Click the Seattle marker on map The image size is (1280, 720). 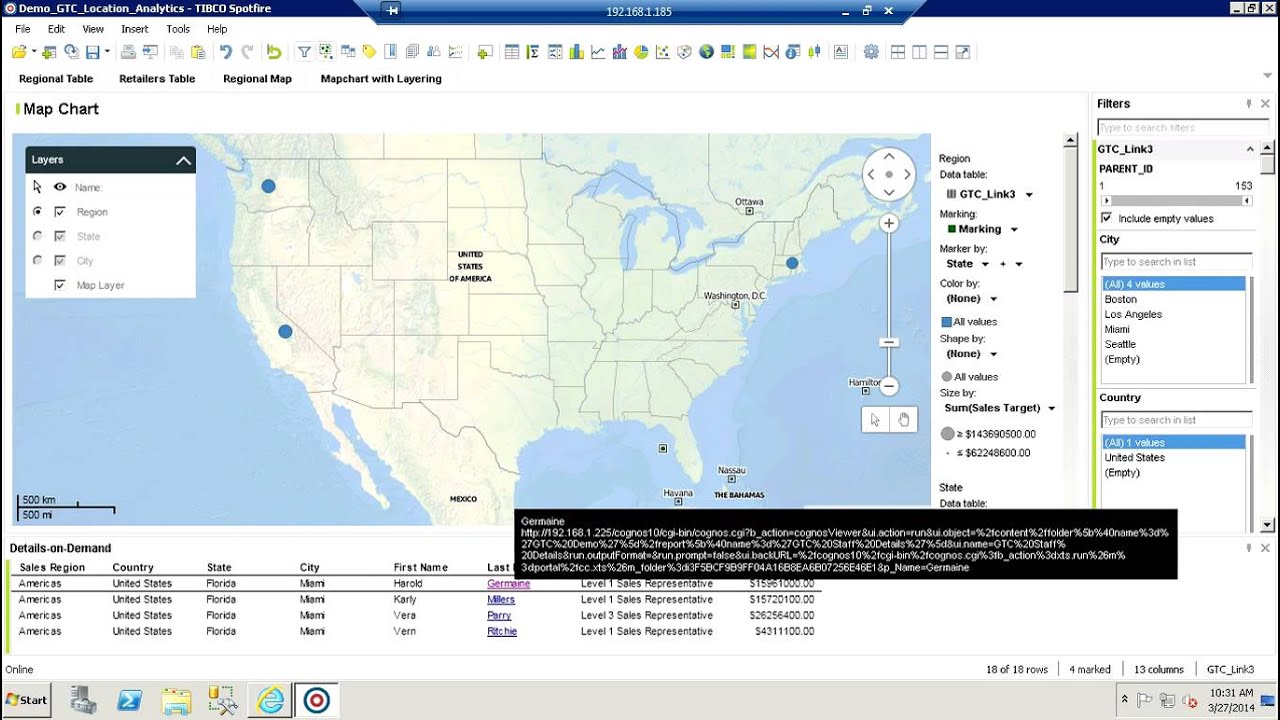click(x=268, y=186)
